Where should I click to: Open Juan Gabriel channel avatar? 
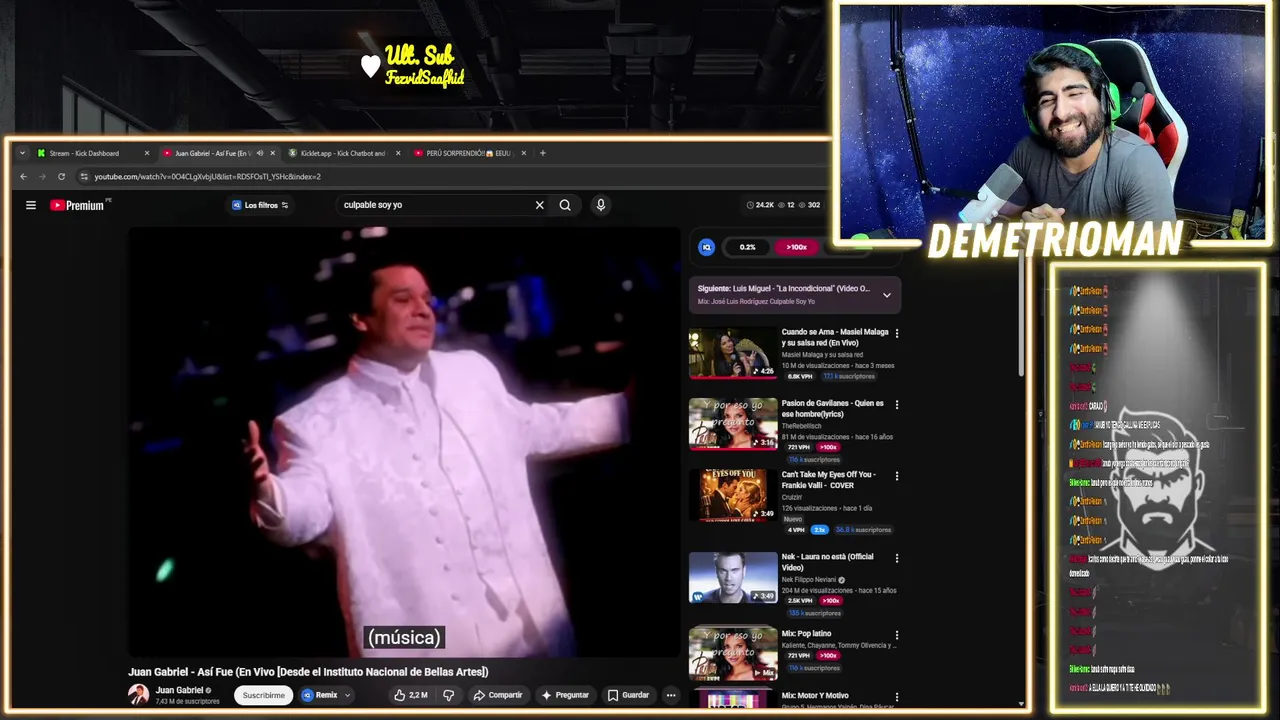138,694
